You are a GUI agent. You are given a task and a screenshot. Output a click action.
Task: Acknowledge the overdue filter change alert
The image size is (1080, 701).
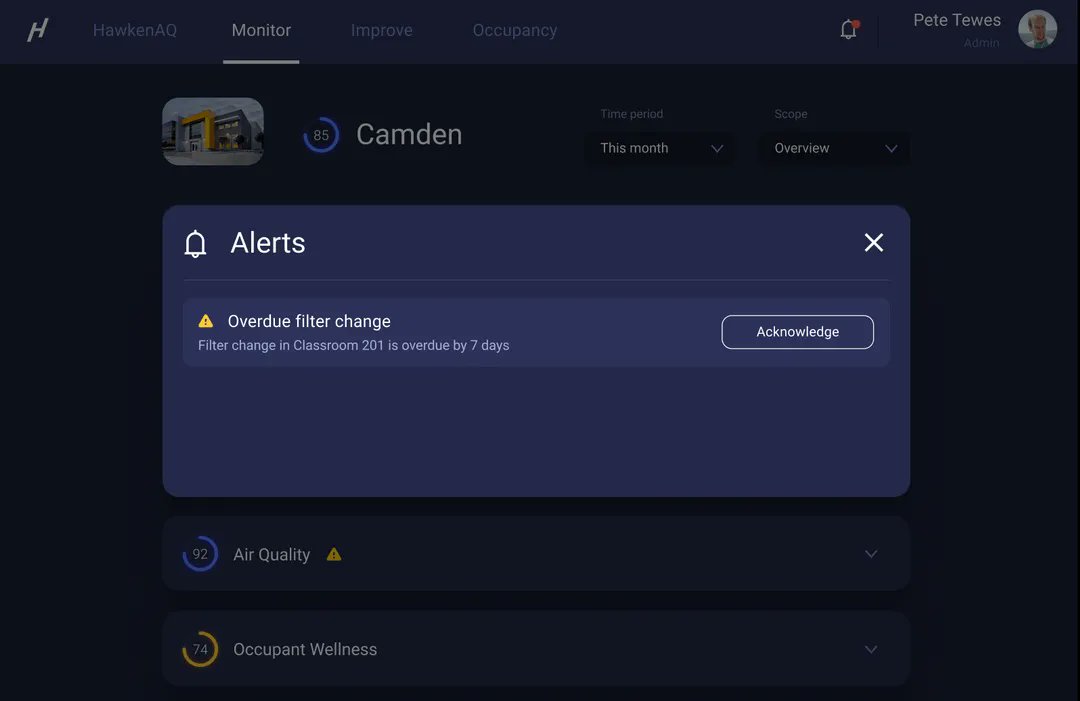click(798, 332)
